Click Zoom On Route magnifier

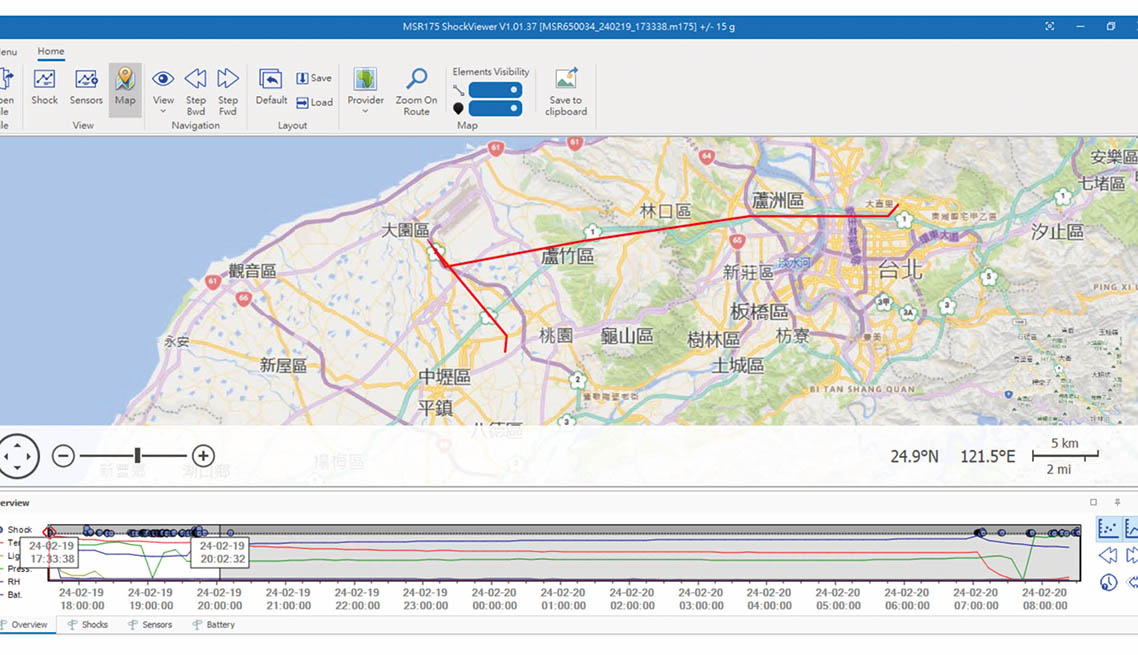(417, 91)
